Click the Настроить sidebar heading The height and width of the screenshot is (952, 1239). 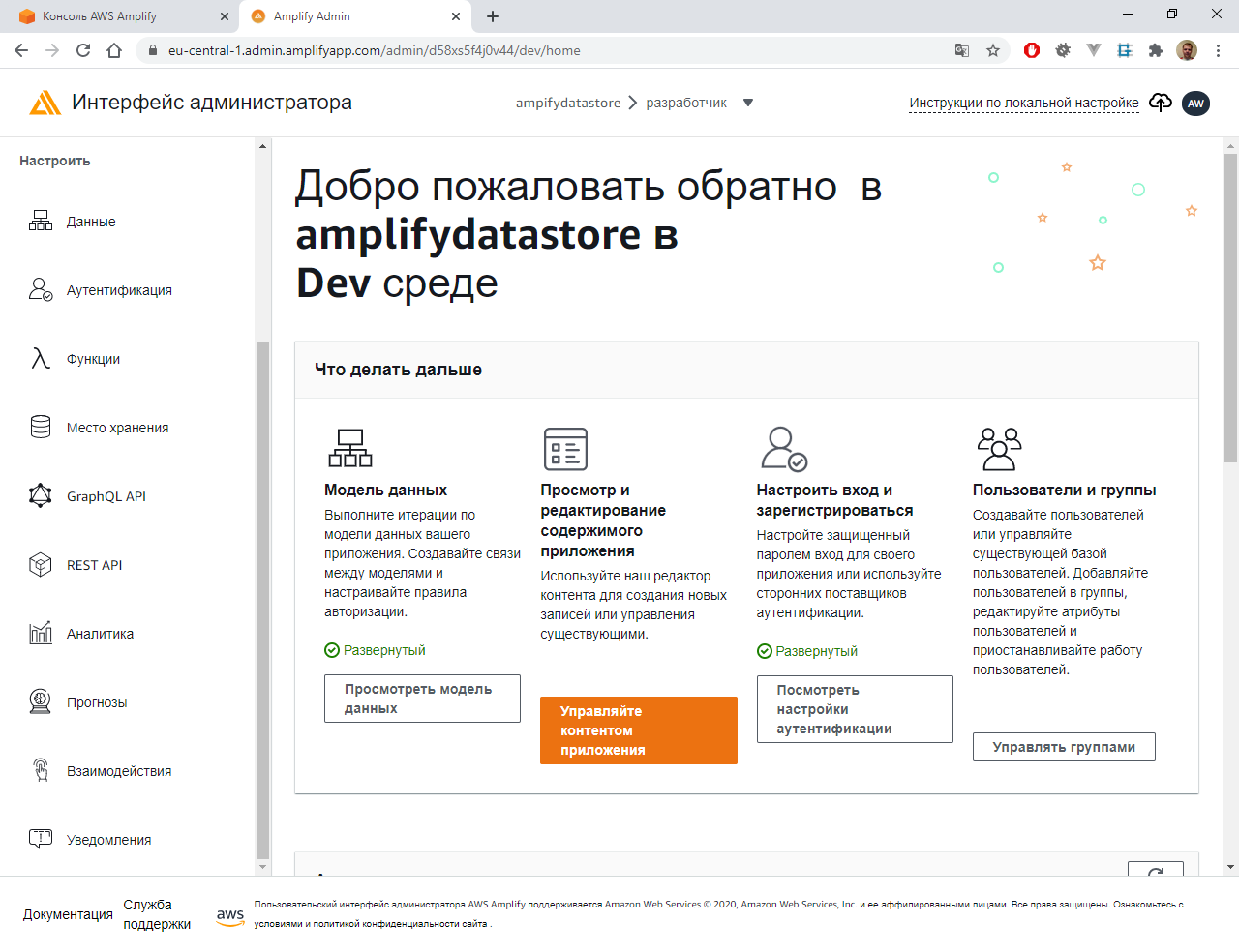[x=55, y=161]
